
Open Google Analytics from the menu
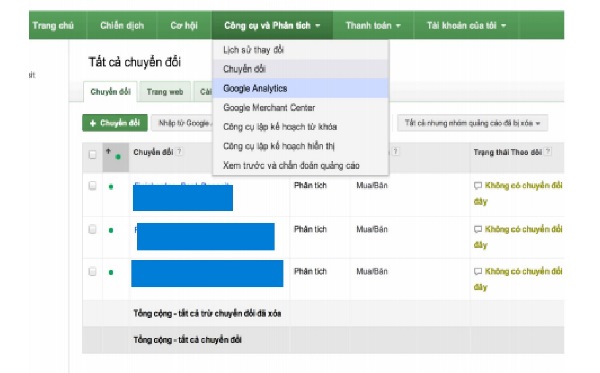[300, 88]
